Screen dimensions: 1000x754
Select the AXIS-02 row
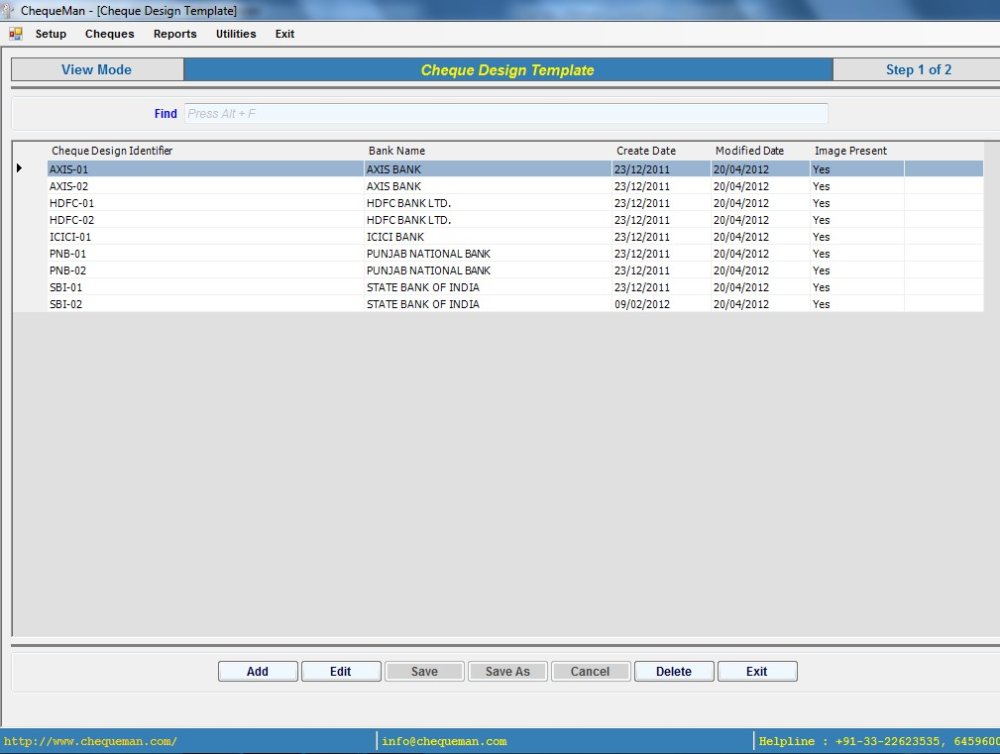(515, 186)
